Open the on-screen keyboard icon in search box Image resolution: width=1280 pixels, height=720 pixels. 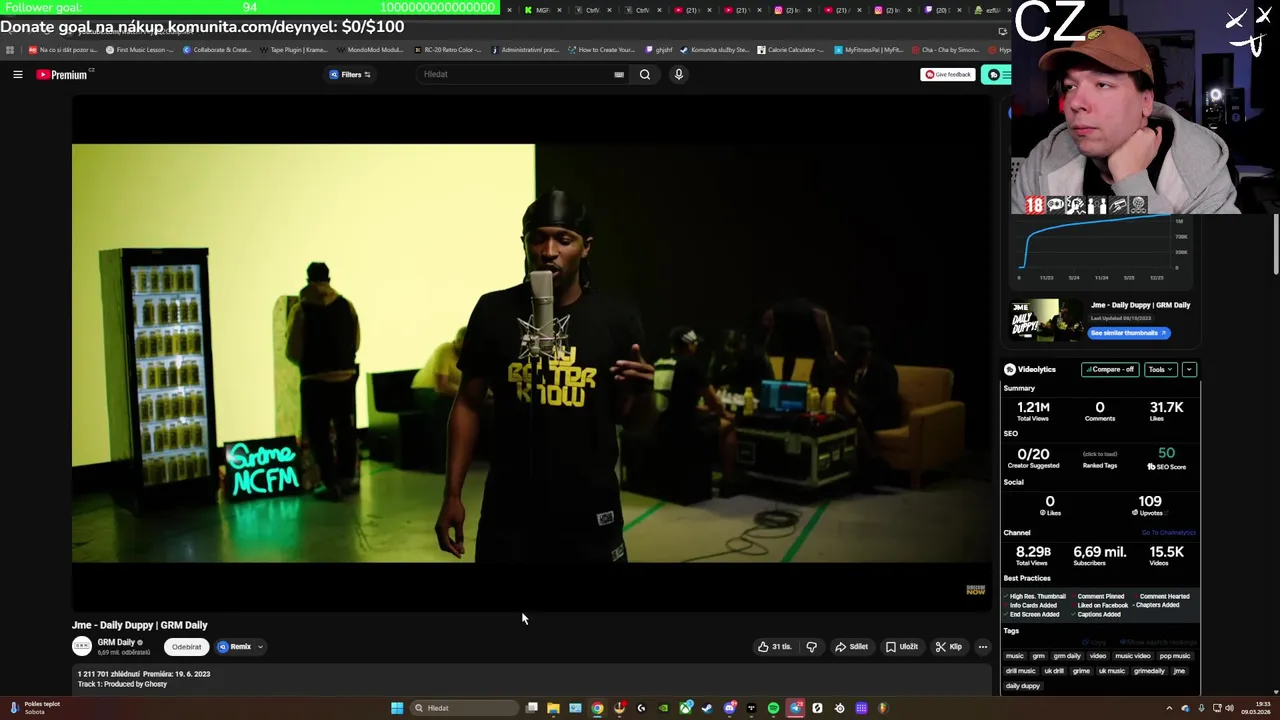619,74
